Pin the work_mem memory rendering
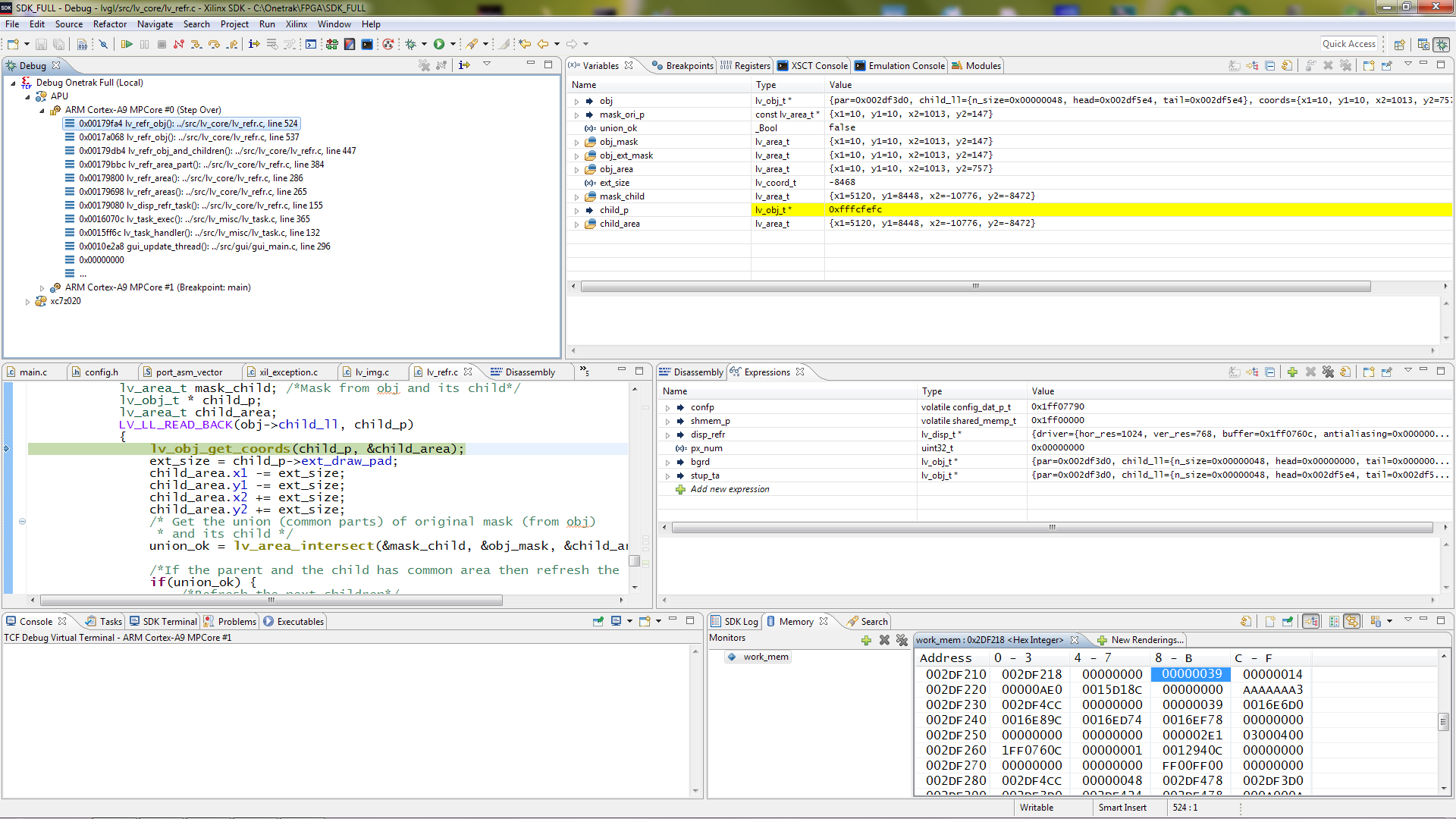1456x819 pixels. coord(1287,620)
